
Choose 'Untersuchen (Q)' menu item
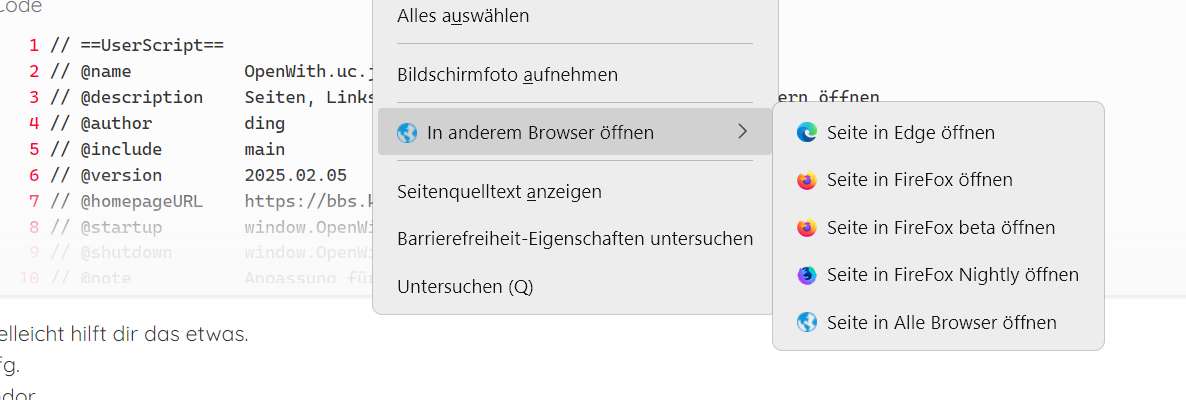coord(465,287)
